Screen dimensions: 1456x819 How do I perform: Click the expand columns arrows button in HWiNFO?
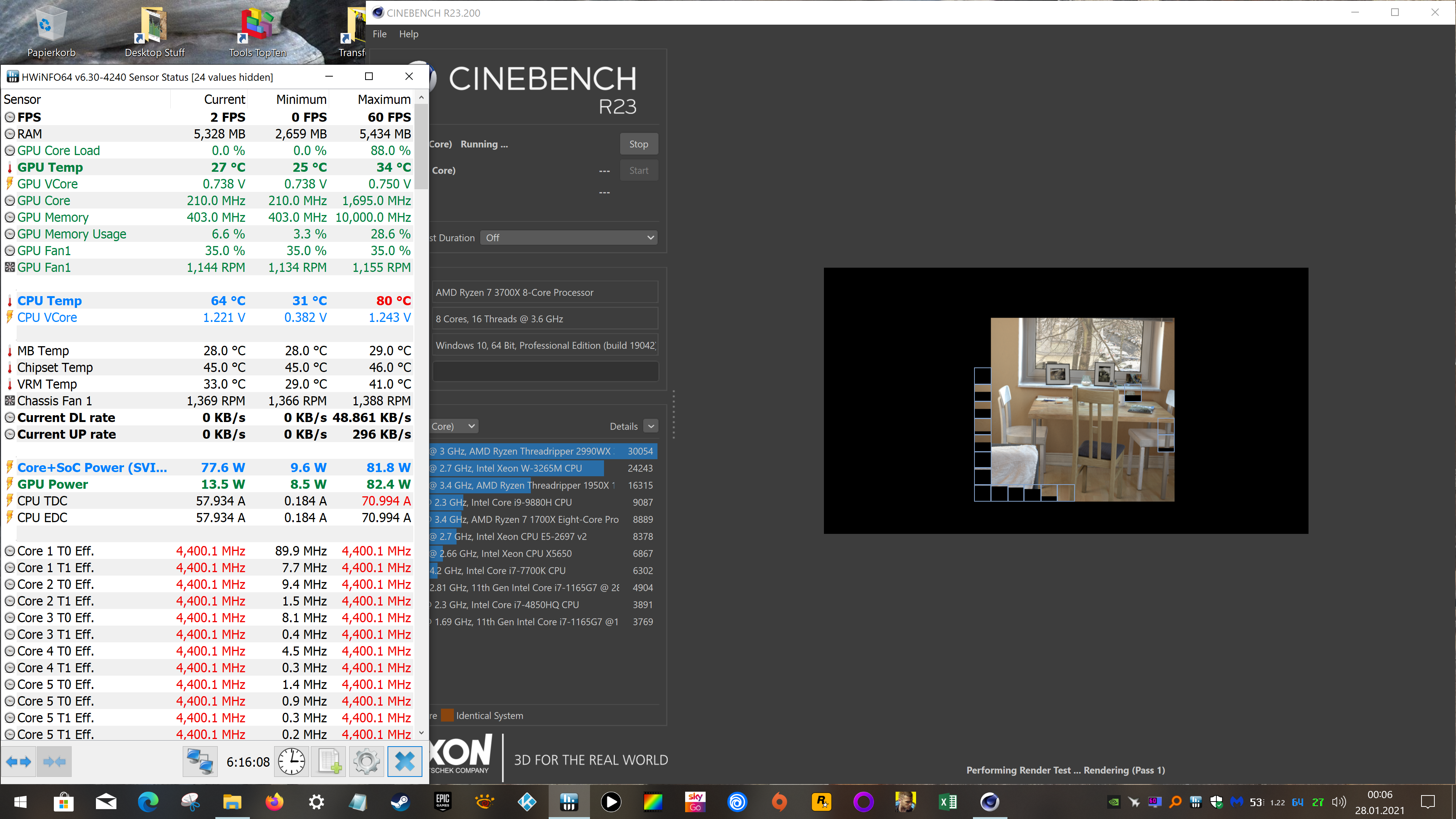[19, 761]
